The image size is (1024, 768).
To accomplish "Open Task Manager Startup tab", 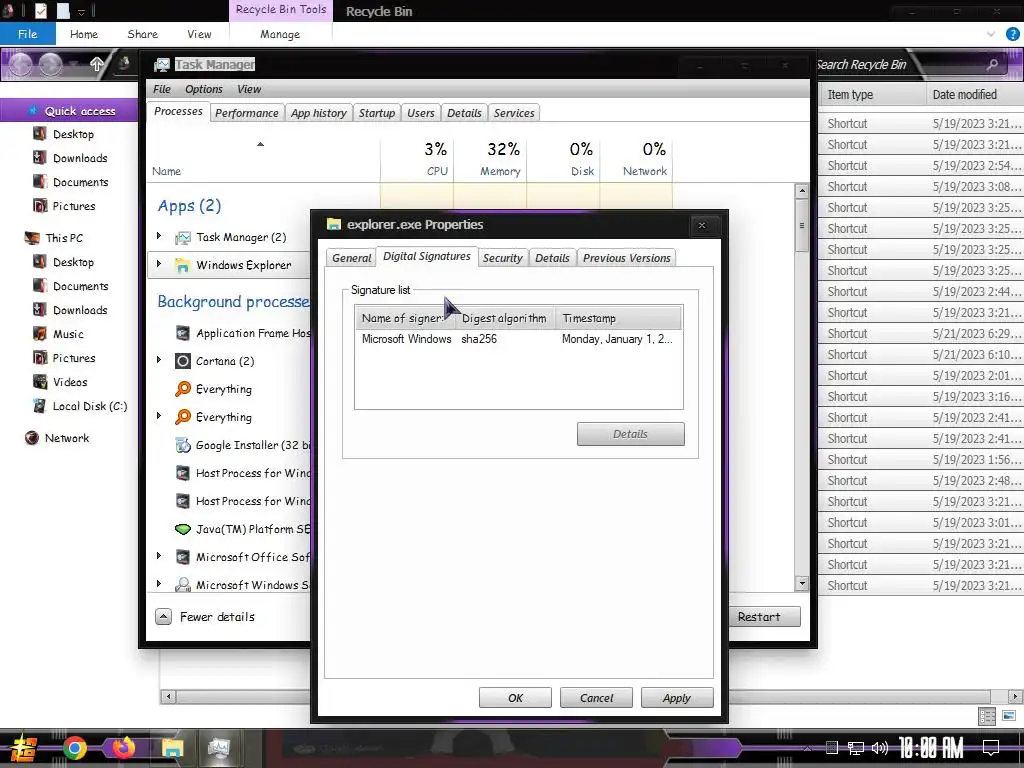I will click(377, 113).
